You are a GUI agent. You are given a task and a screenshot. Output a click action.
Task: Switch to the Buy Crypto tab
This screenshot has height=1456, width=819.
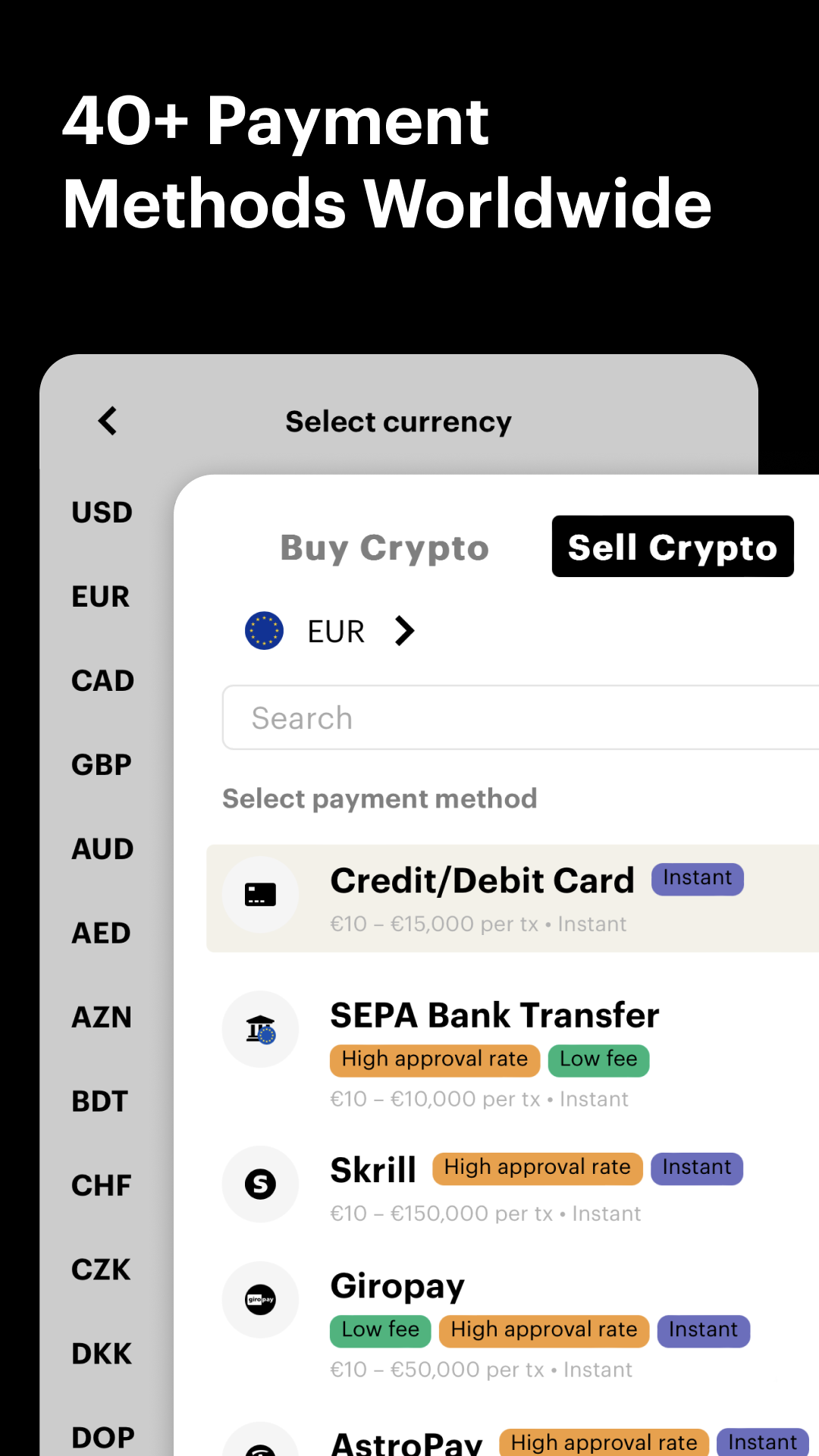point(384,548)
